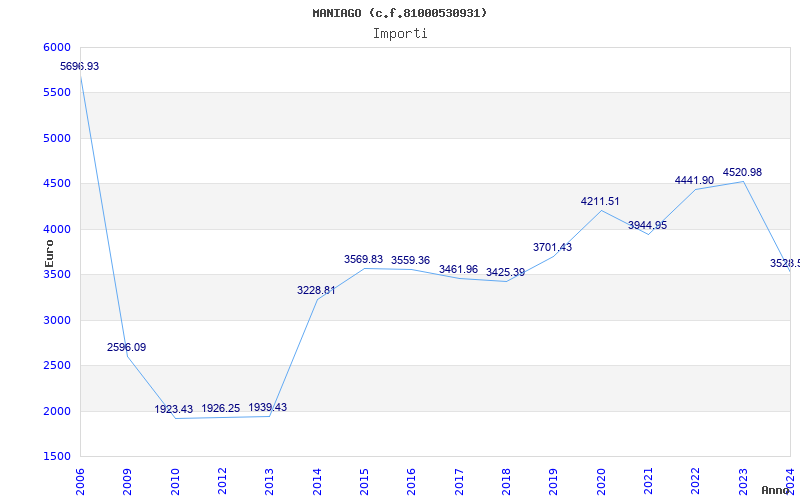
Task: Click y-axis tick 5000
Action: tap(57, 139)
